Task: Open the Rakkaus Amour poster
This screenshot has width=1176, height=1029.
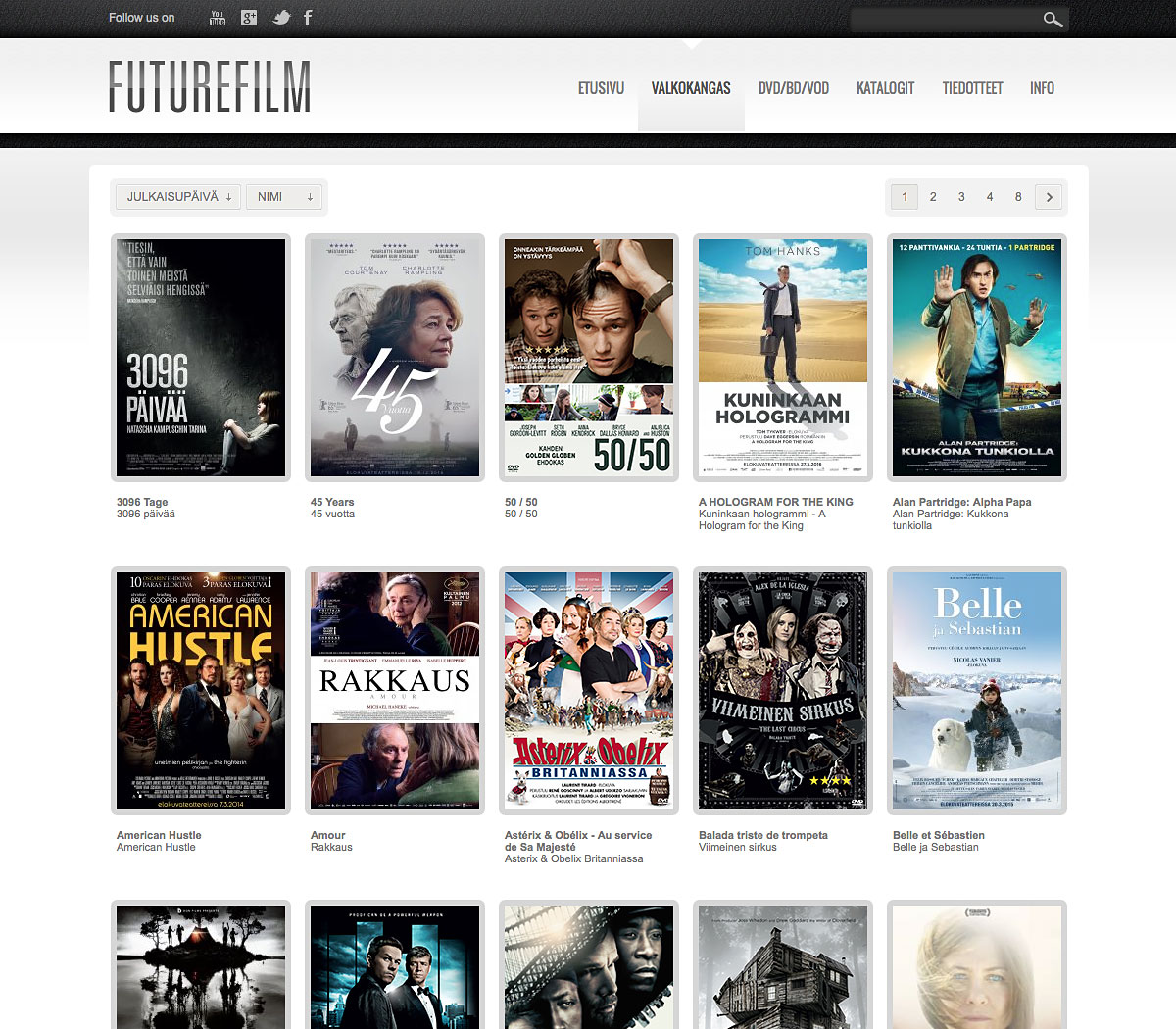Action: click(395, 691)
